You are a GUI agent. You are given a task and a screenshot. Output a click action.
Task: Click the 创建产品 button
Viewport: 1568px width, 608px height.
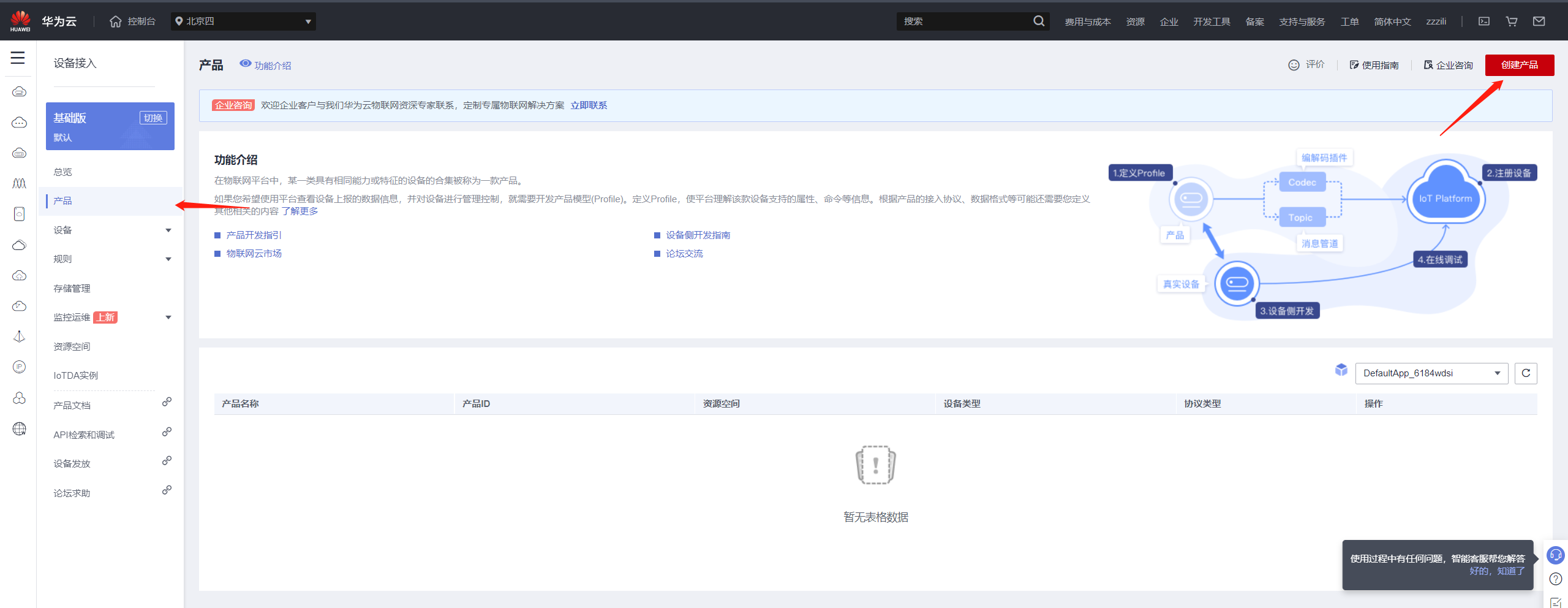tap(1520, 65)
